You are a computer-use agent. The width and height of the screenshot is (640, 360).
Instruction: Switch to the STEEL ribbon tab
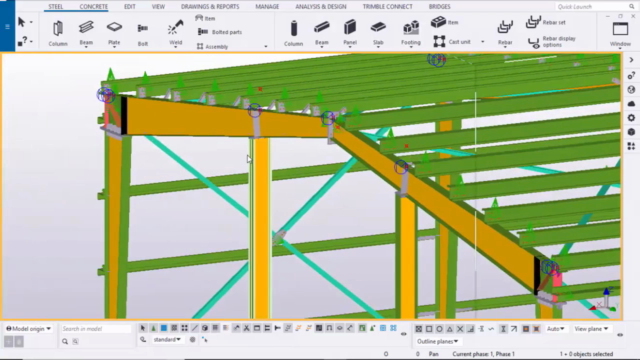56,7
